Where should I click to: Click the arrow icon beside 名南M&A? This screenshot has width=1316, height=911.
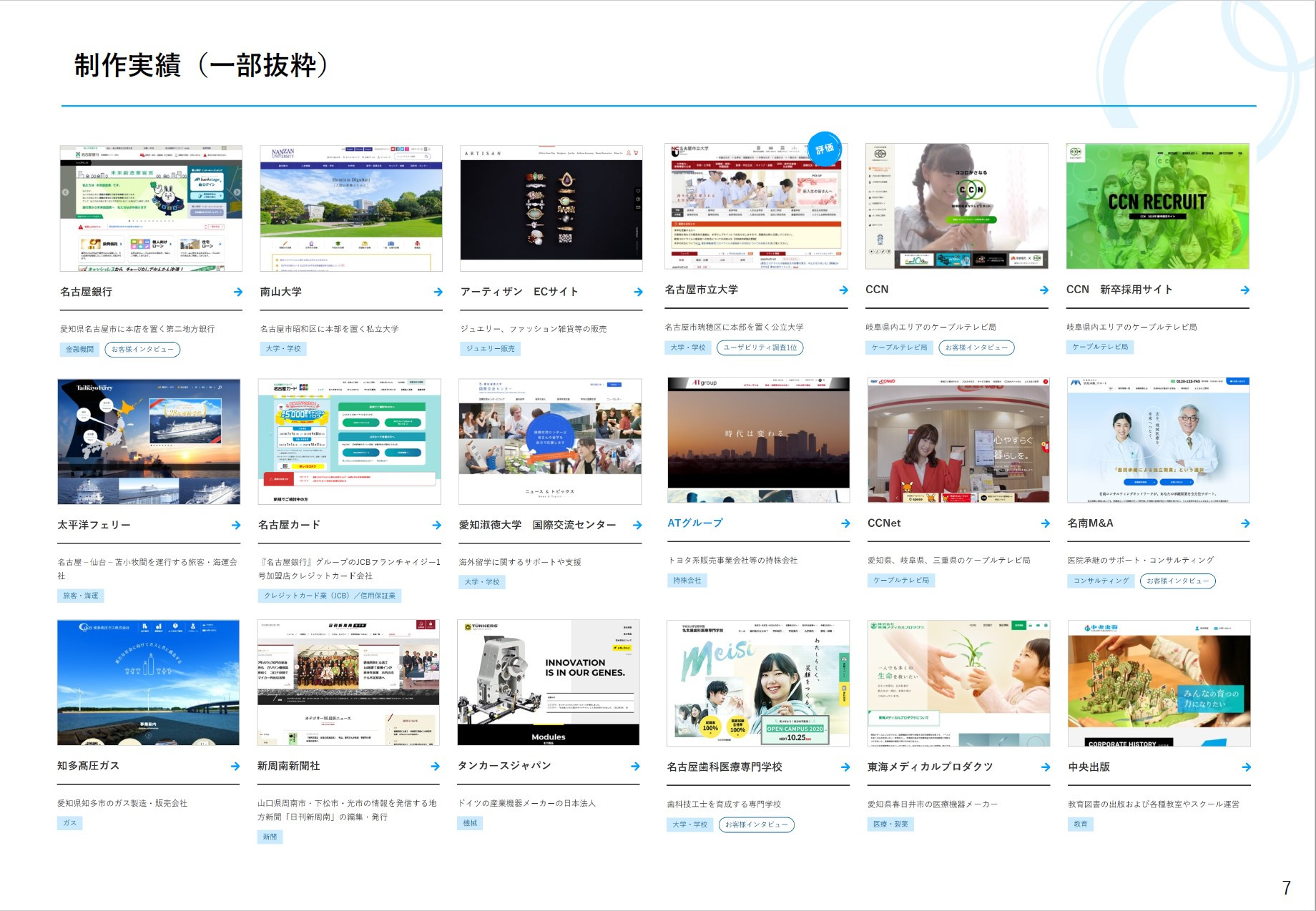pyautogui.click(x=1245, y=523)
